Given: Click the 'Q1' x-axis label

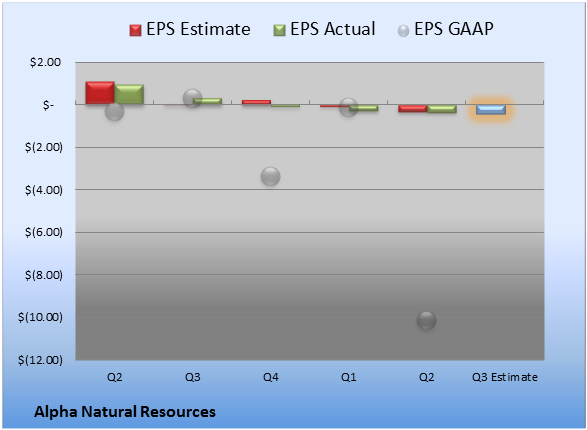Looking at the screenshot, I should [x=349, y=377].
